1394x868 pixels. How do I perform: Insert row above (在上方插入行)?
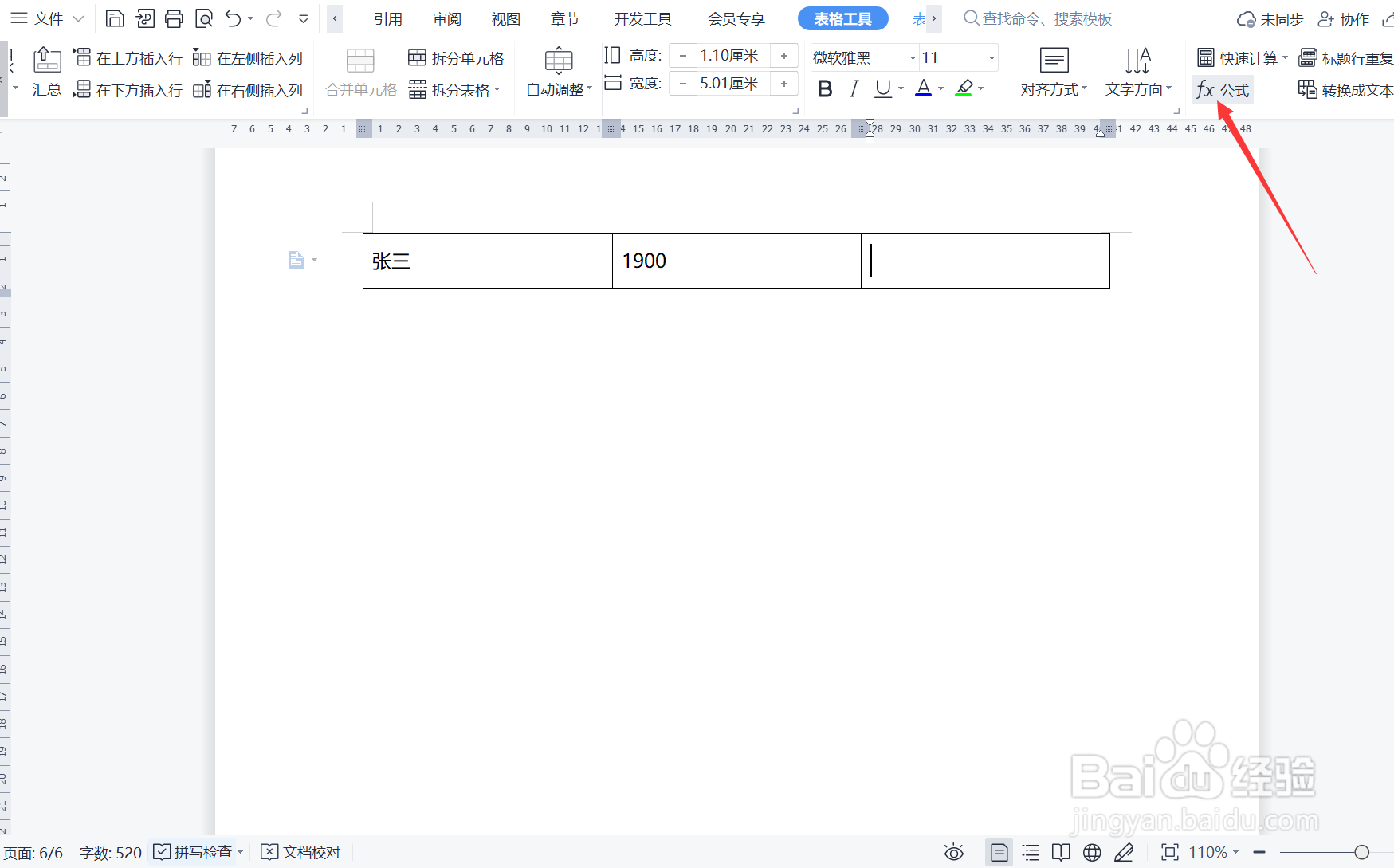coord(128,58)
